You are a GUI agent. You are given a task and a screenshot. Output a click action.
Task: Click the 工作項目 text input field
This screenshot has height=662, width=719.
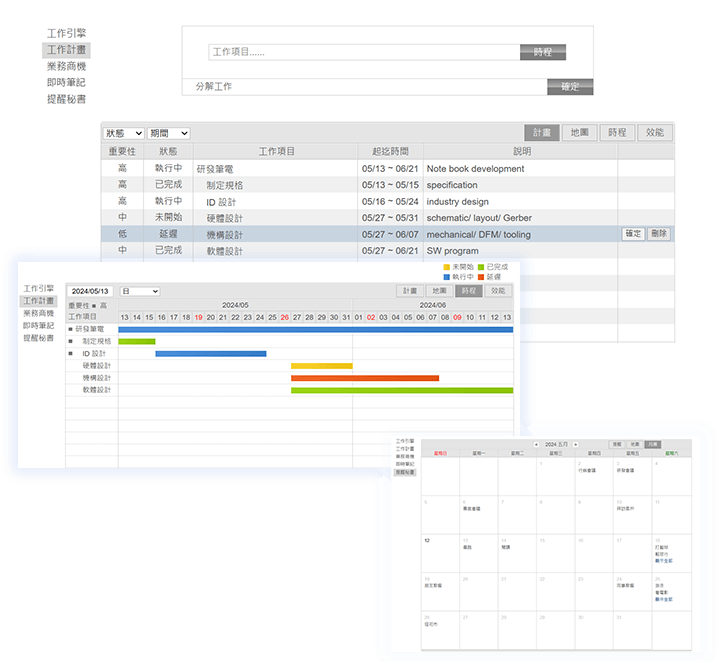(365, 52)
